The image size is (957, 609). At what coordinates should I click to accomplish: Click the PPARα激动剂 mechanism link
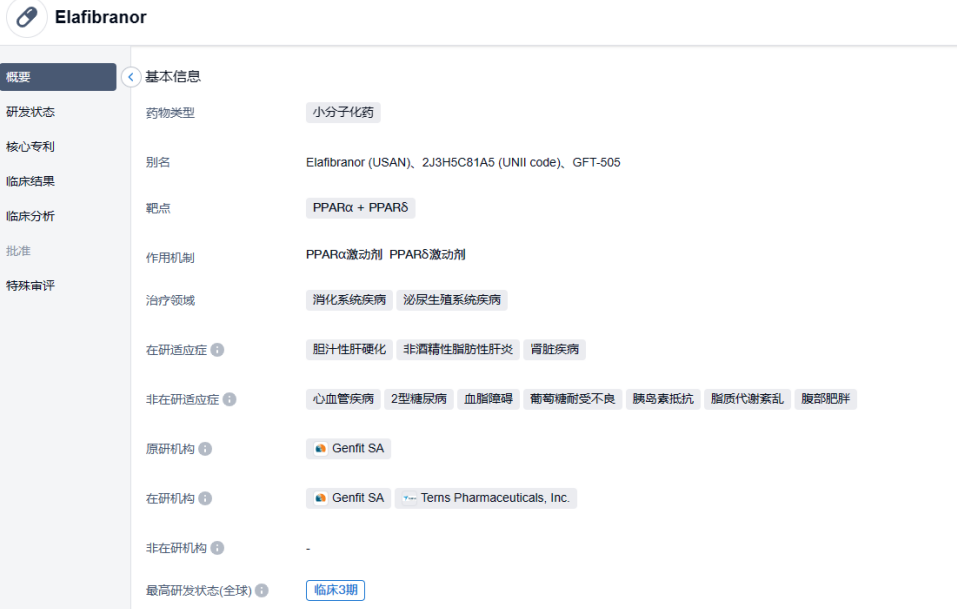344,255
